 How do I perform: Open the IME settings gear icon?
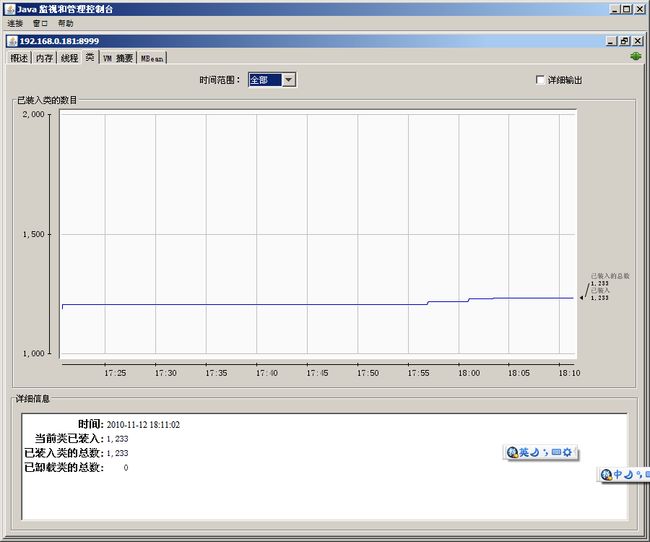567,452
